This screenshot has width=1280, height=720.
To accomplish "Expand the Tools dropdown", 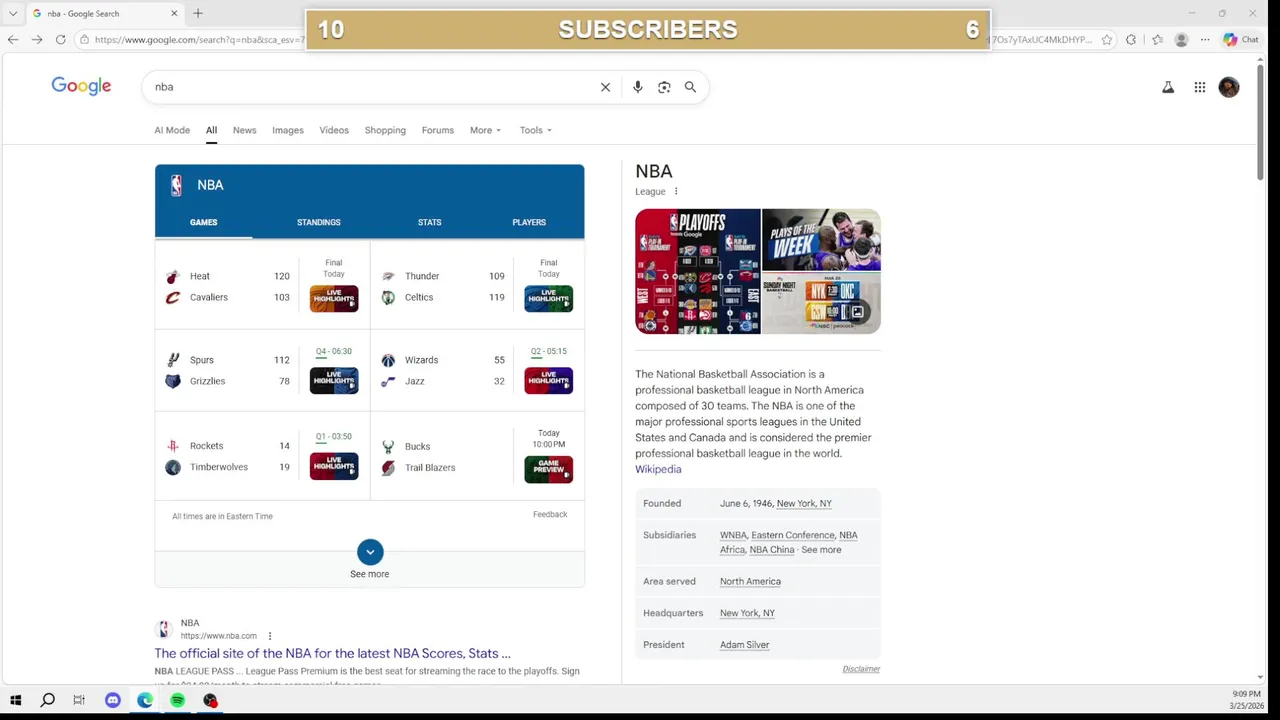I will coord(535,130).
